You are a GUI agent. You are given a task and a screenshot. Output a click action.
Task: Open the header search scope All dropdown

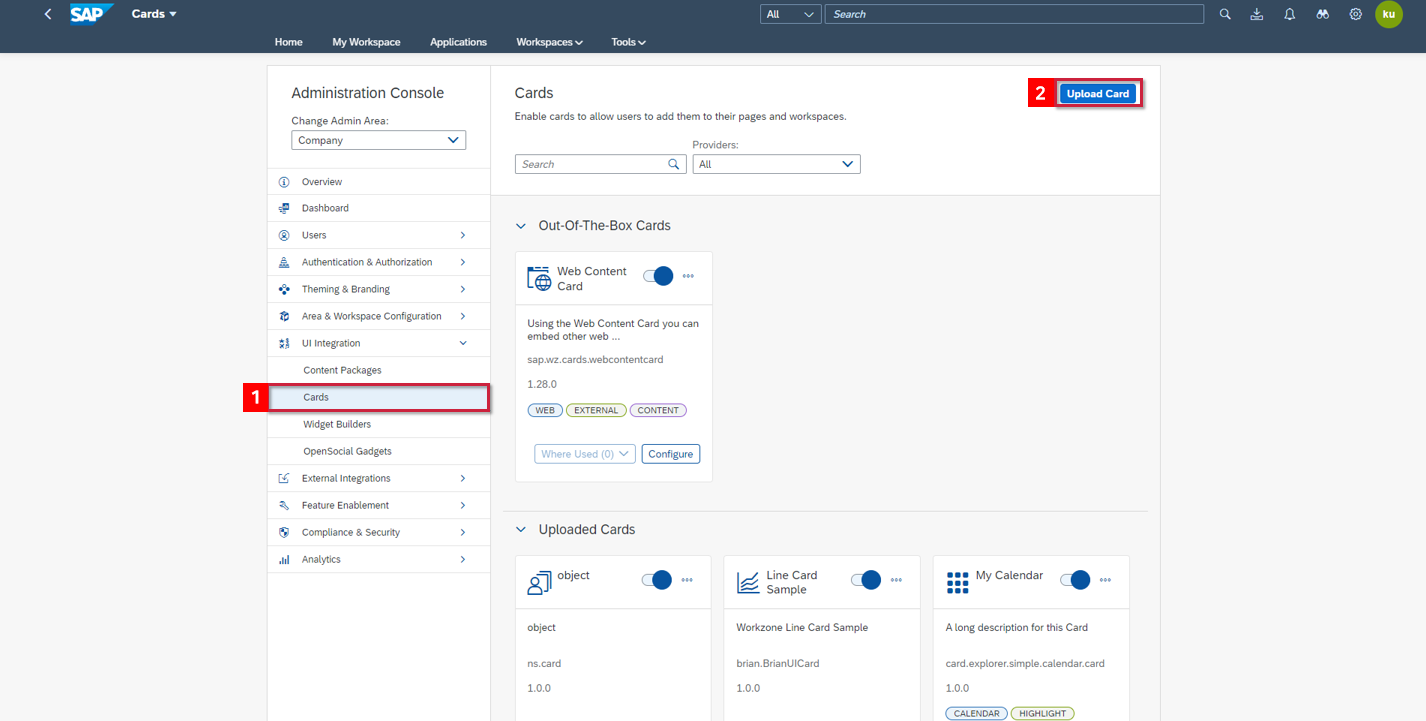coord(791,14)
